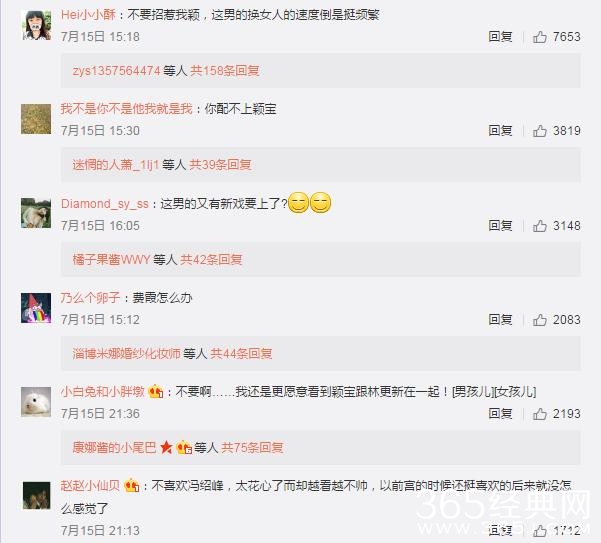Reply to Hei小小酥's comment via 回复
Image resolution: width=601 pixels, height=543 pixels.
501,37
